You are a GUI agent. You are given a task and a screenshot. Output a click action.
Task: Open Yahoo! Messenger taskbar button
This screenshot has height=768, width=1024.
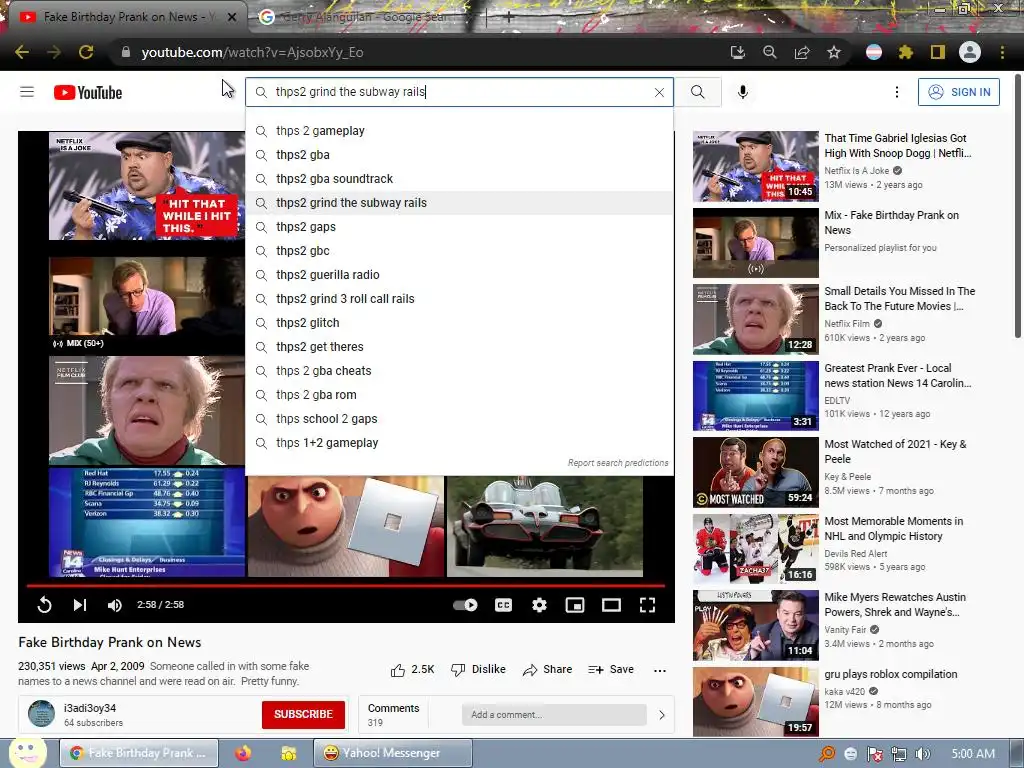(x=392, y=753)
